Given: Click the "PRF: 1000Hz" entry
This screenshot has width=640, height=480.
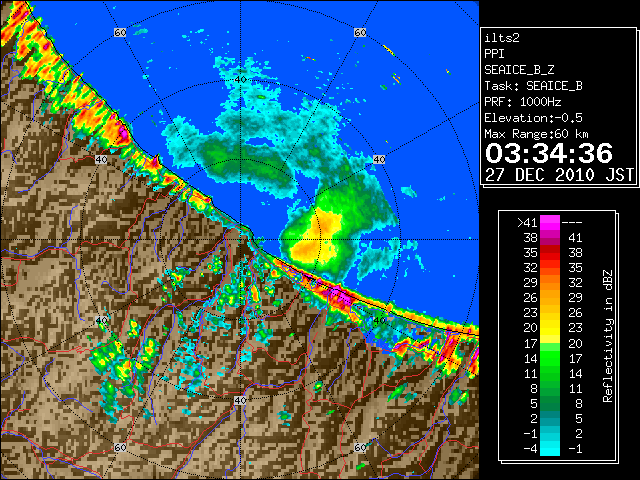Looking at the screenshot, I should pyautogui.click(x=523, y=102).
